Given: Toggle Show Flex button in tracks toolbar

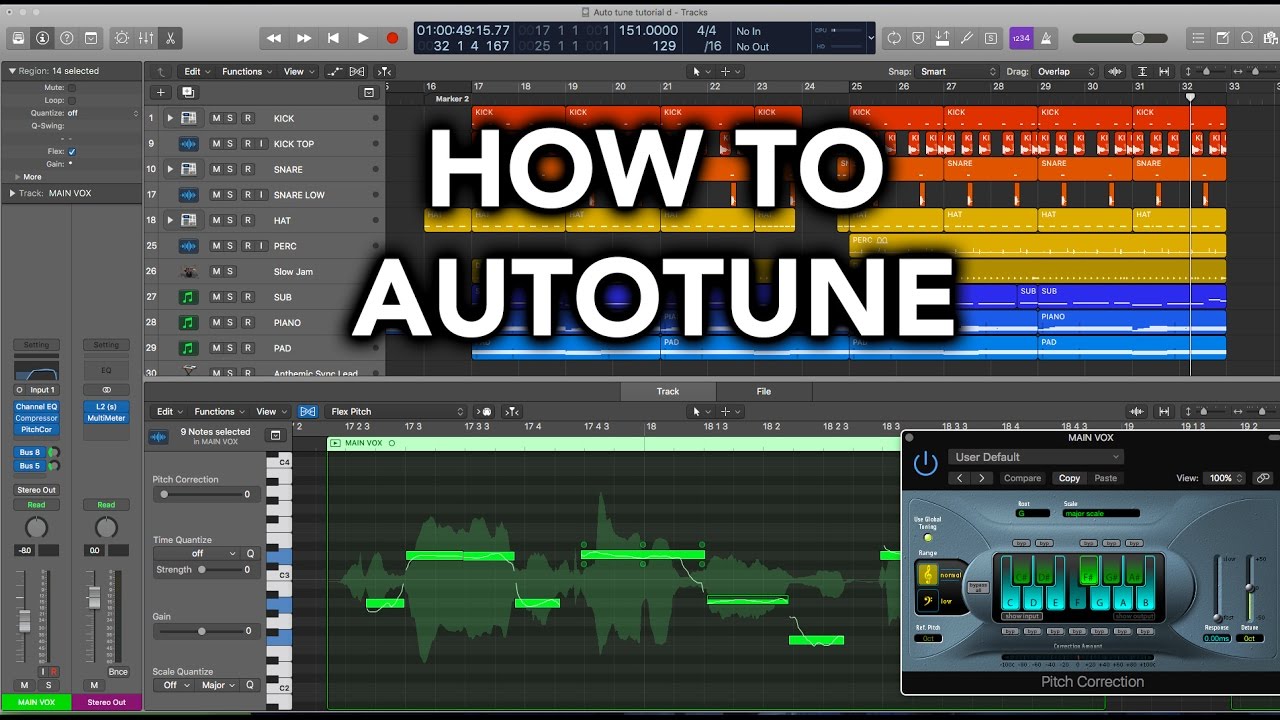Looking at the screenshot, I should tap(359, 72).
